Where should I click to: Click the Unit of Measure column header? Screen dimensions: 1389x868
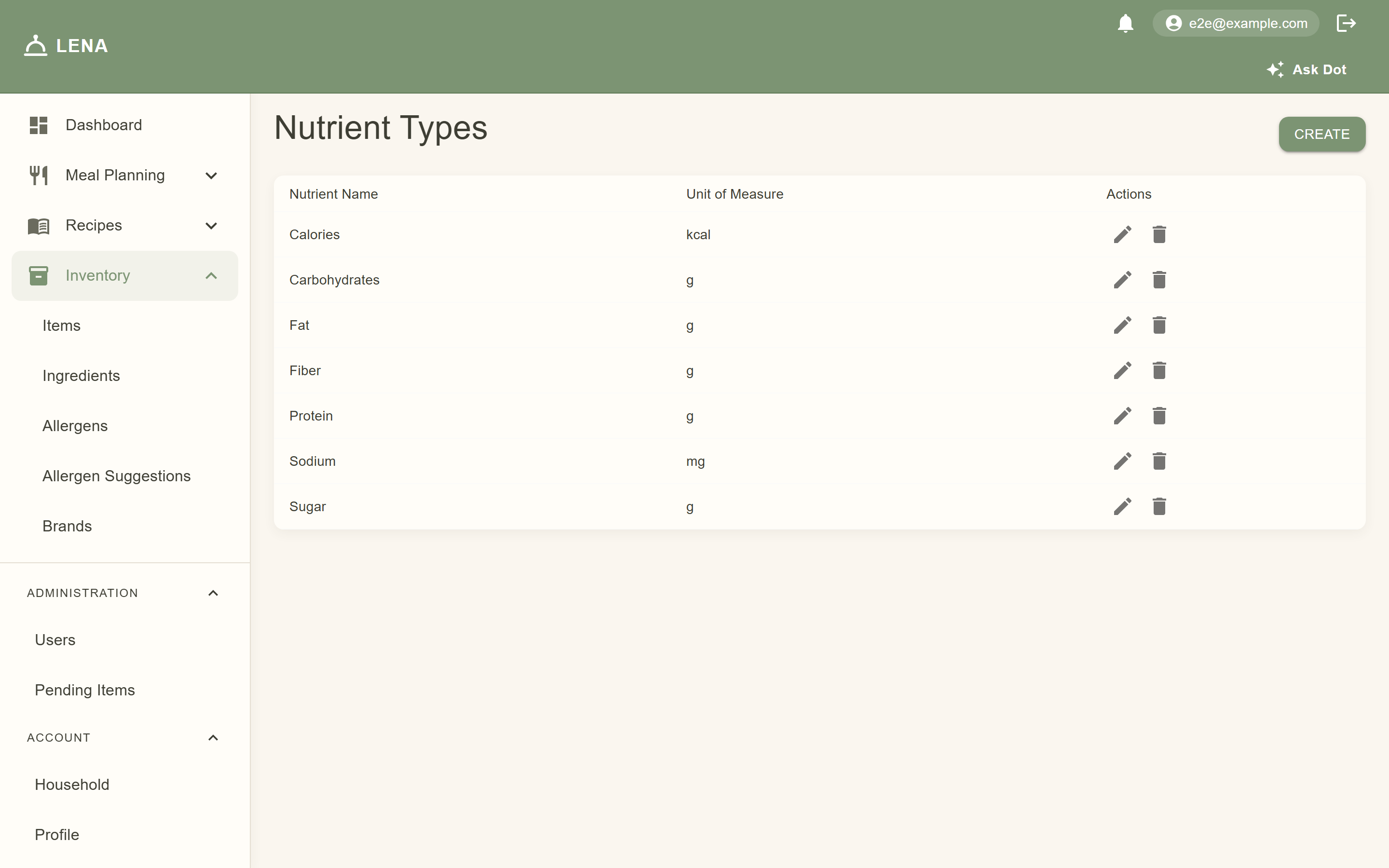pyautogui.click(x=735, y=194)
